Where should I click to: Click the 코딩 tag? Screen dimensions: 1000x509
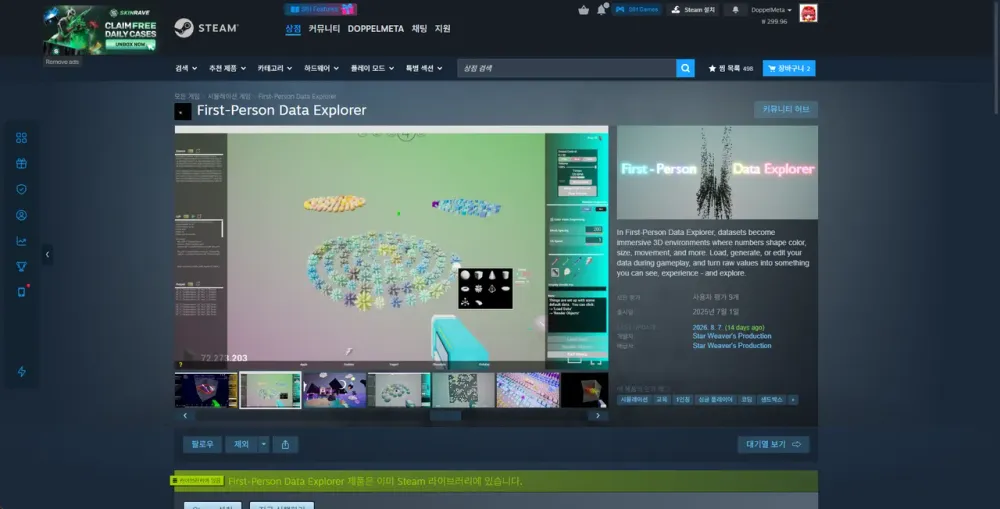(746, 399)
